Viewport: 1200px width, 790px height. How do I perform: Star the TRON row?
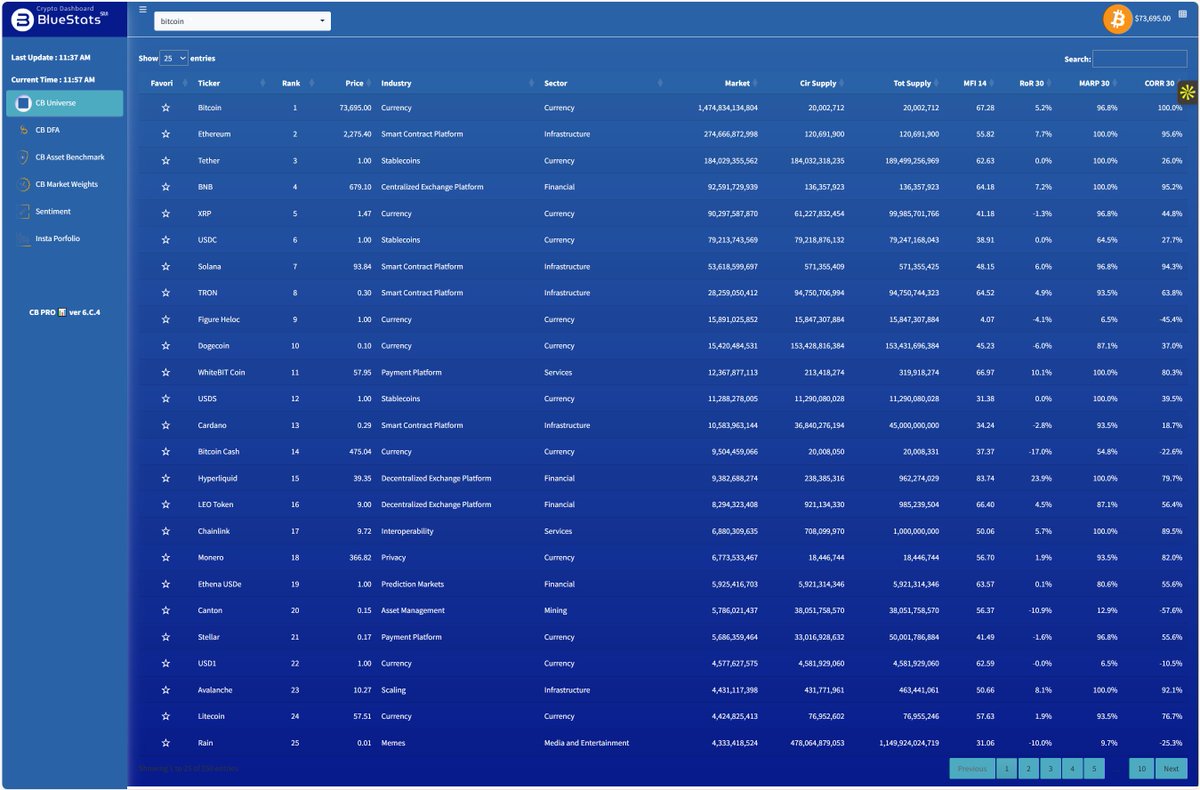(166, 293)
